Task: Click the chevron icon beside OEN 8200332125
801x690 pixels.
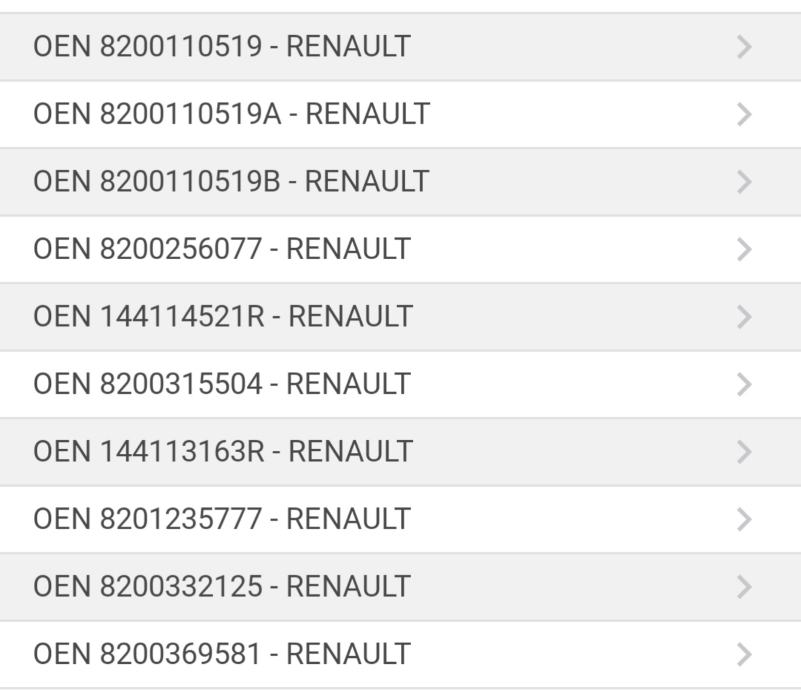Action: click(x=743, y=586)
